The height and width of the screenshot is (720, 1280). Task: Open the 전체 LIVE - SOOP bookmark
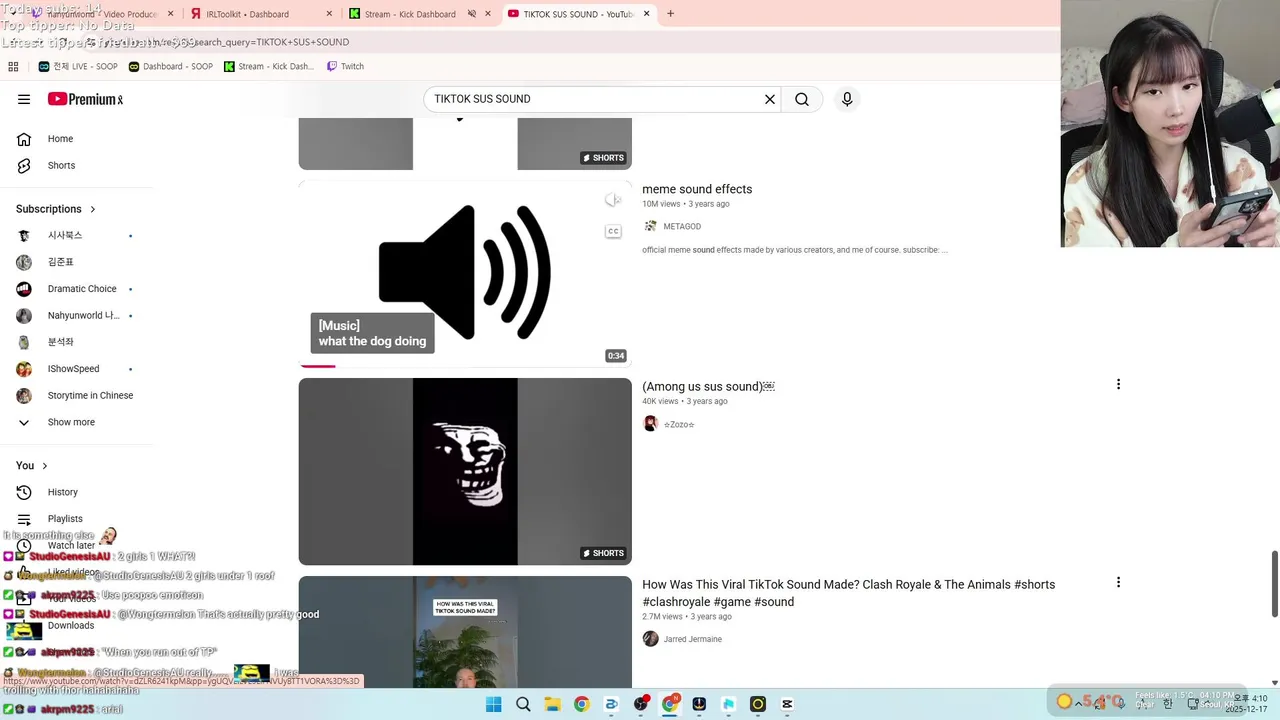point(78,67)
